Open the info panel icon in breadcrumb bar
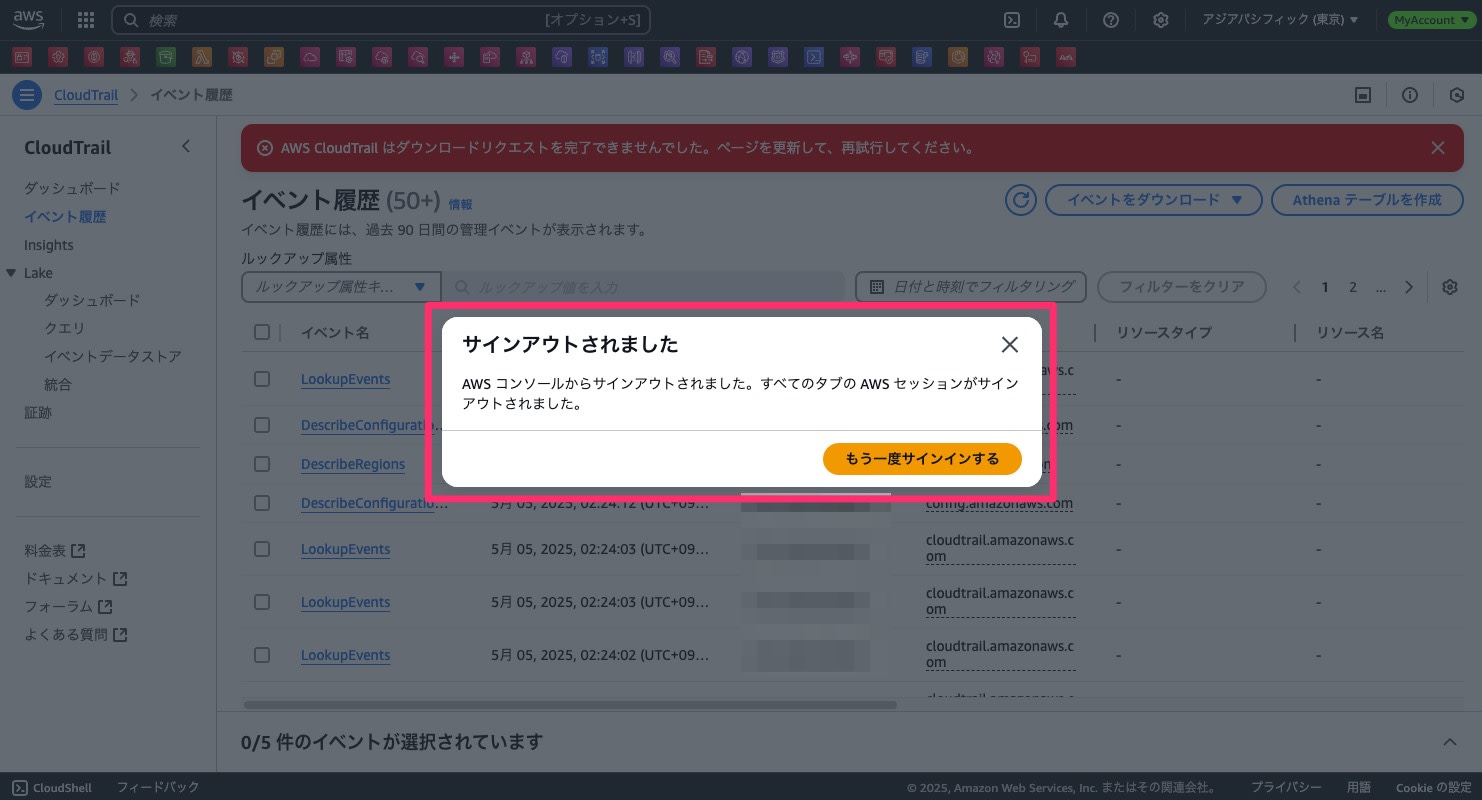Viewport: 1482px width, 800px height. tap(1410, 96)
